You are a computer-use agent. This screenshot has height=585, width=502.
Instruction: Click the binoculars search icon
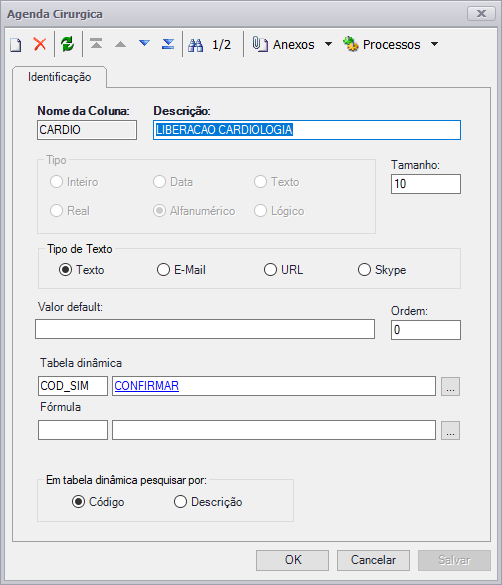pos(195,45)
